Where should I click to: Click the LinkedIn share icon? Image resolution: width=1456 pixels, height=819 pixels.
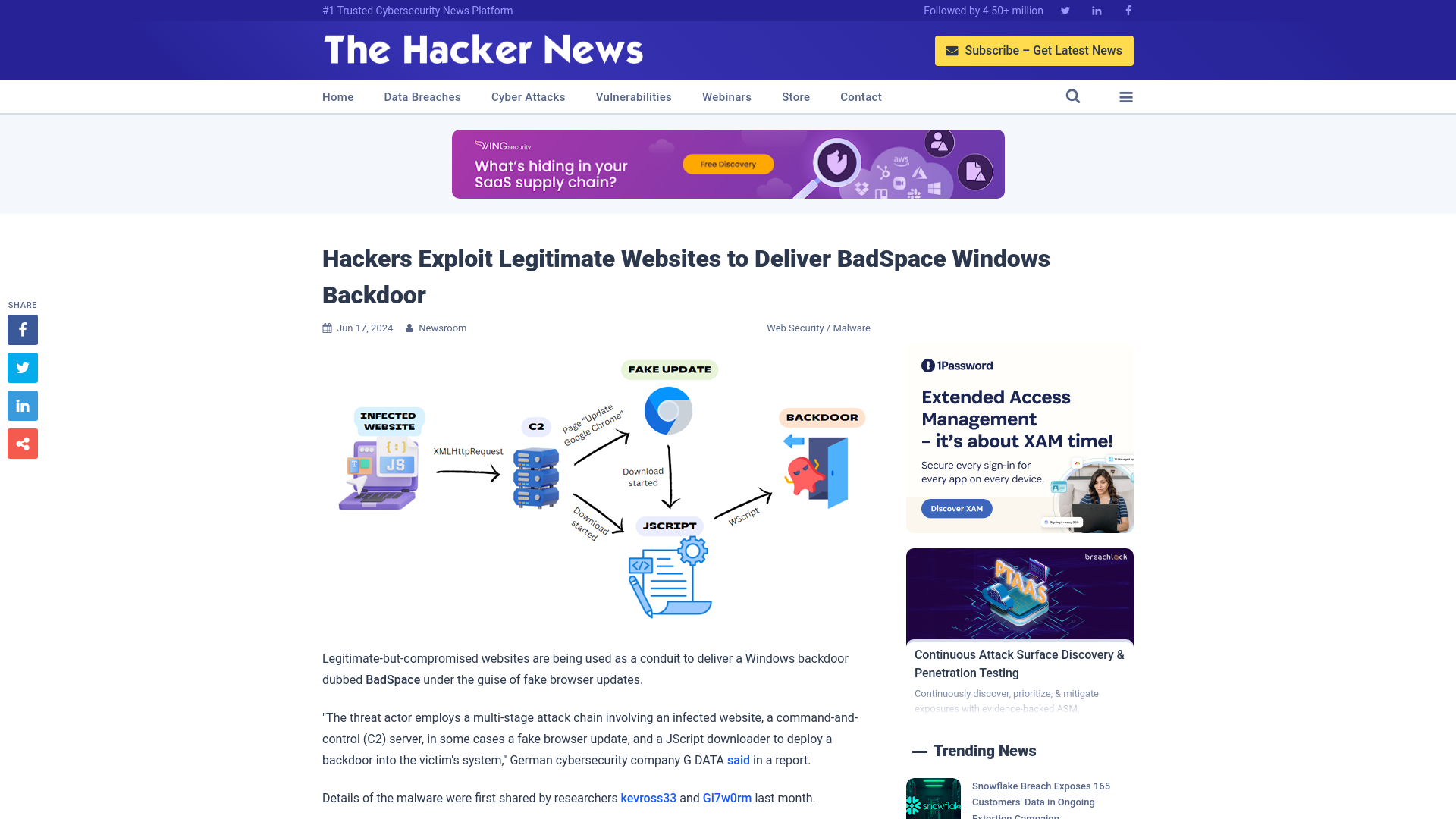[x=22, y=405]
